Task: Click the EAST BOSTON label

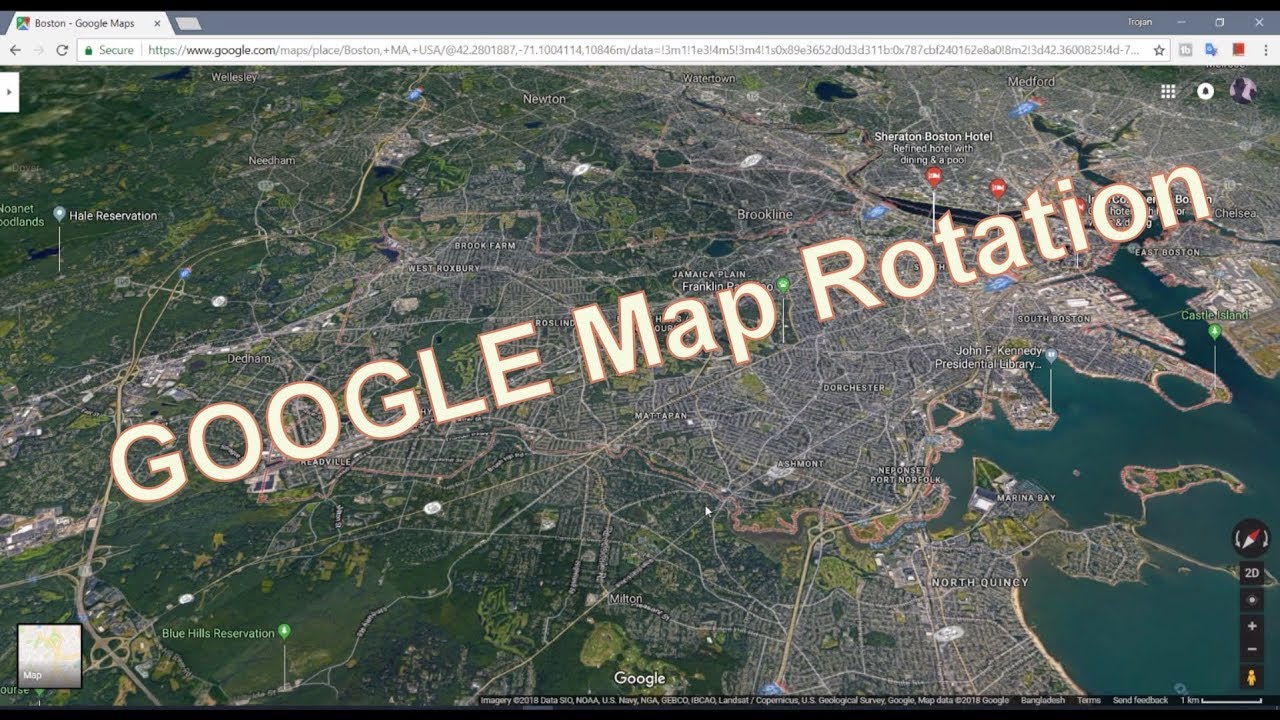Action: 1169,252
